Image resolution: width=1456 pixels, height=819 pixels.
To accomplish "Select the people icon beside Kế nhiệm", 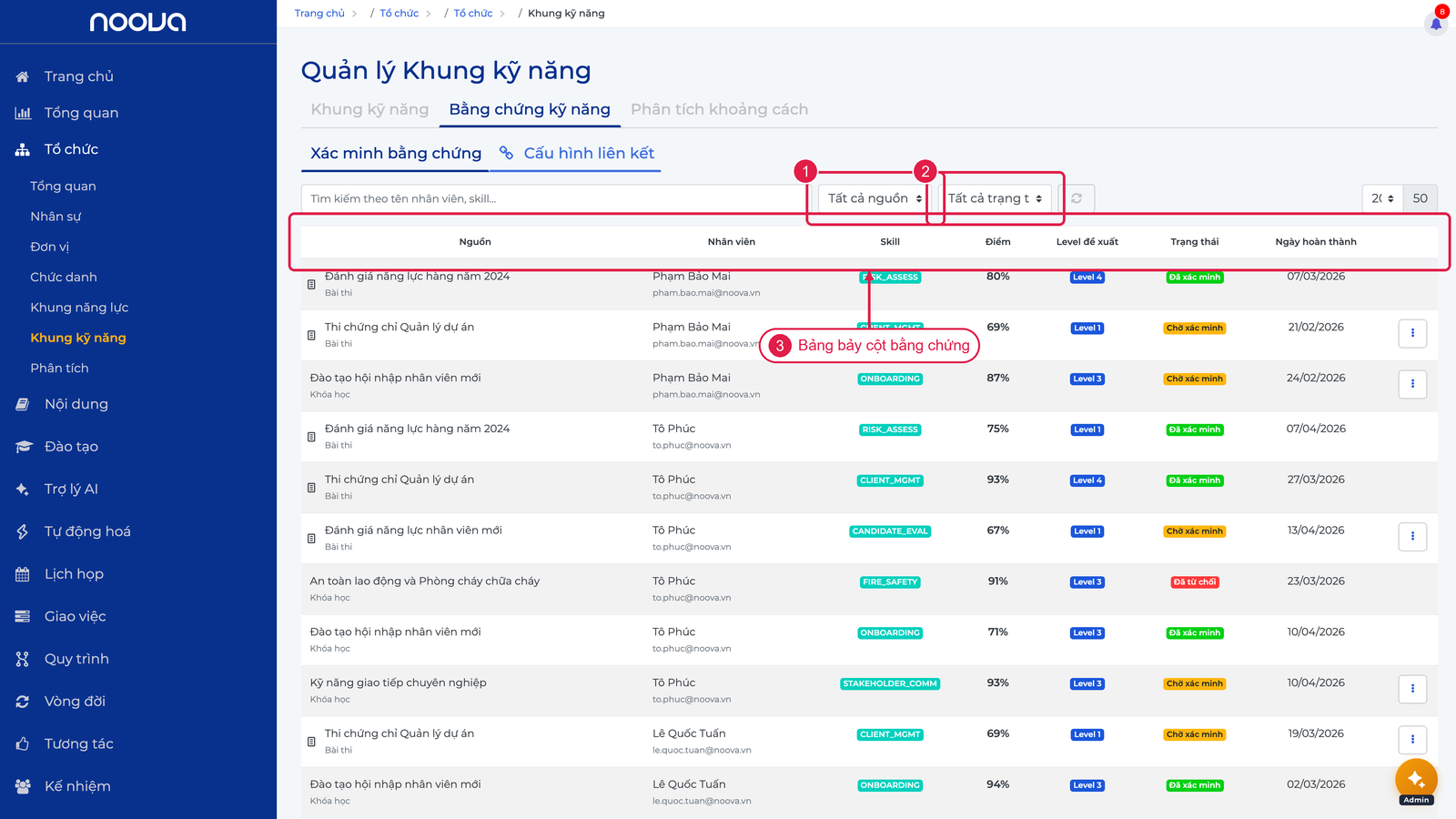I will [x=23, y=786].
